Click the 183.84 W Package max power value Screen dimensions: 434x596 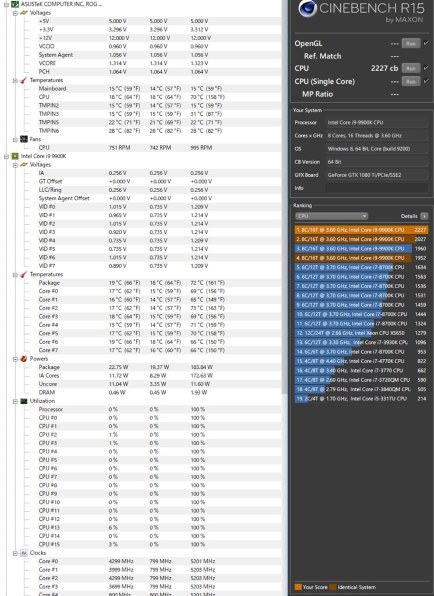(x=202, y=367)
